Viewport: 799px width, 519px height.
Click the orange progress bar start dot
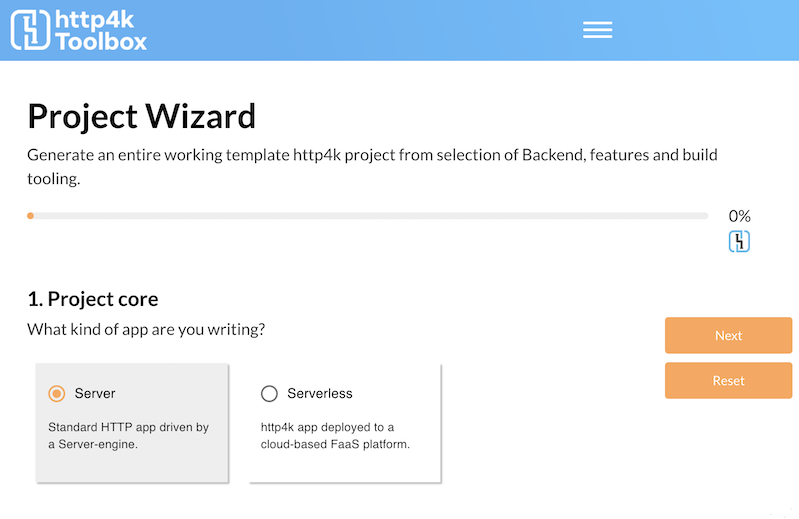pos(31,215)
